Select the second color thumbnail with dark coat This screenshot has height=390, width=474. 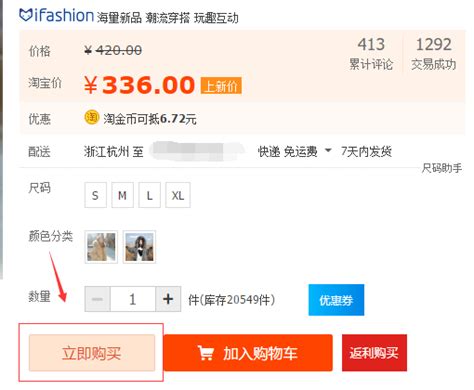139,247
